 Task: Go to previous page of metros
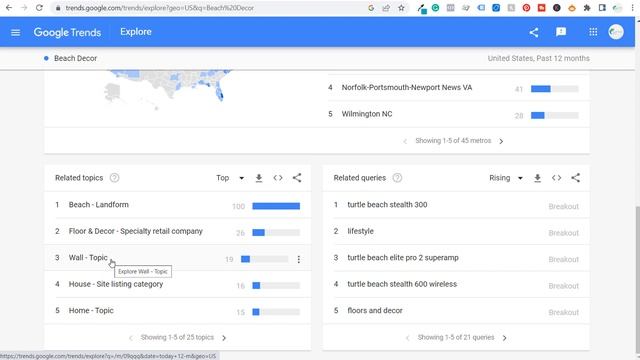click(405, 141)
